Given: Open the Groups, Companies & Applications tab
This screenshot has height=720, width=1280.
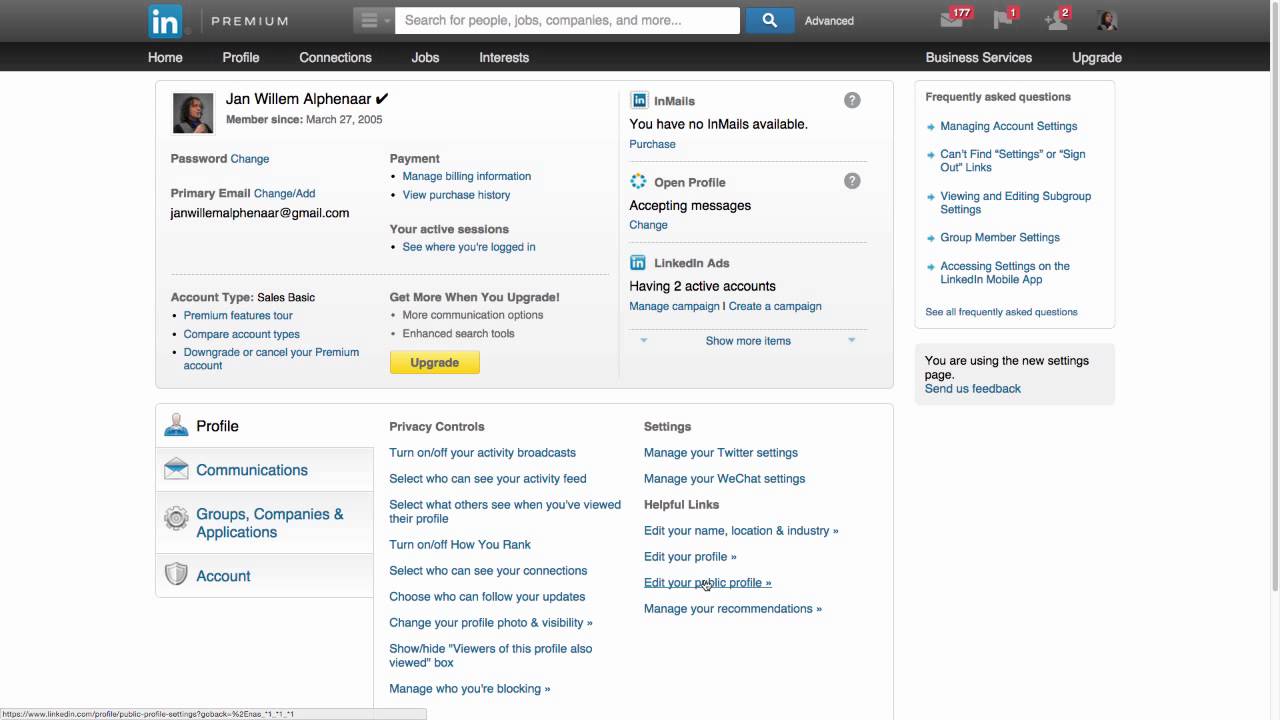Looking at the screenshot, I should (269, 523).
